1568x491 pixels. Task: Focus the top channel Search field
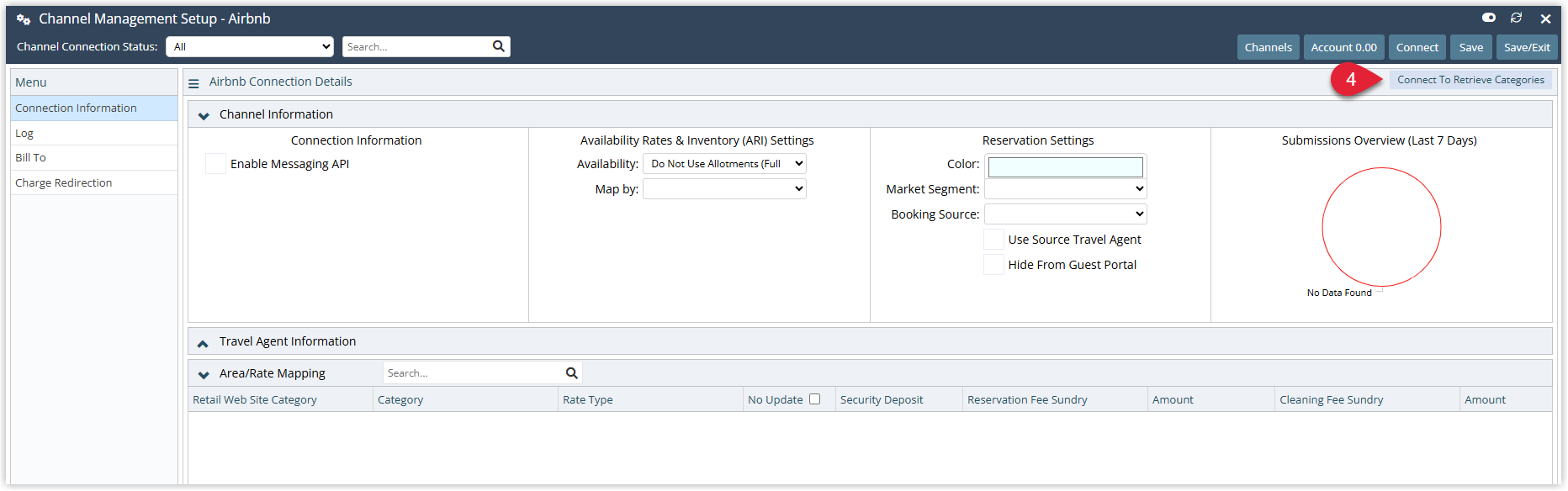pyautogui.click(x=416, y=47)
